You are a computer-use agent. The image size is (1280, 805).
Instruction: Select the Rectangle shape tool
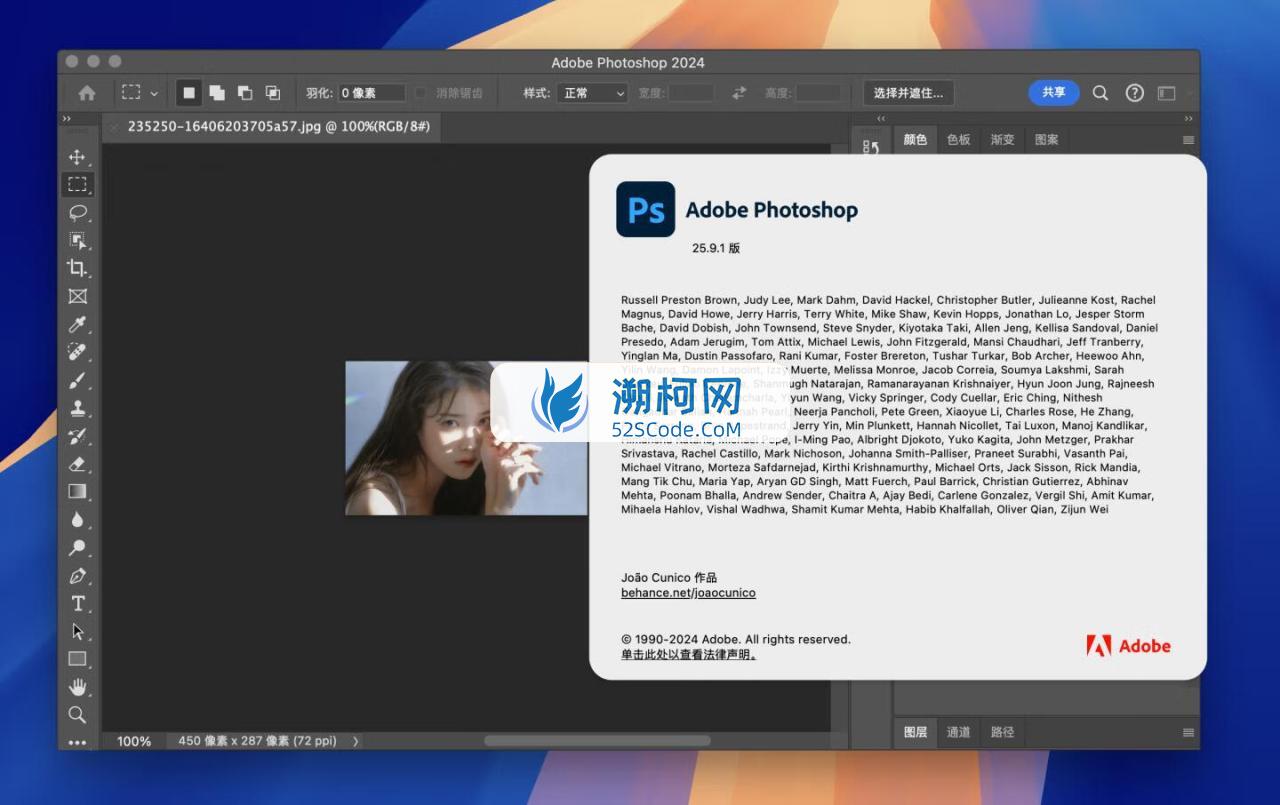(77, 659)
